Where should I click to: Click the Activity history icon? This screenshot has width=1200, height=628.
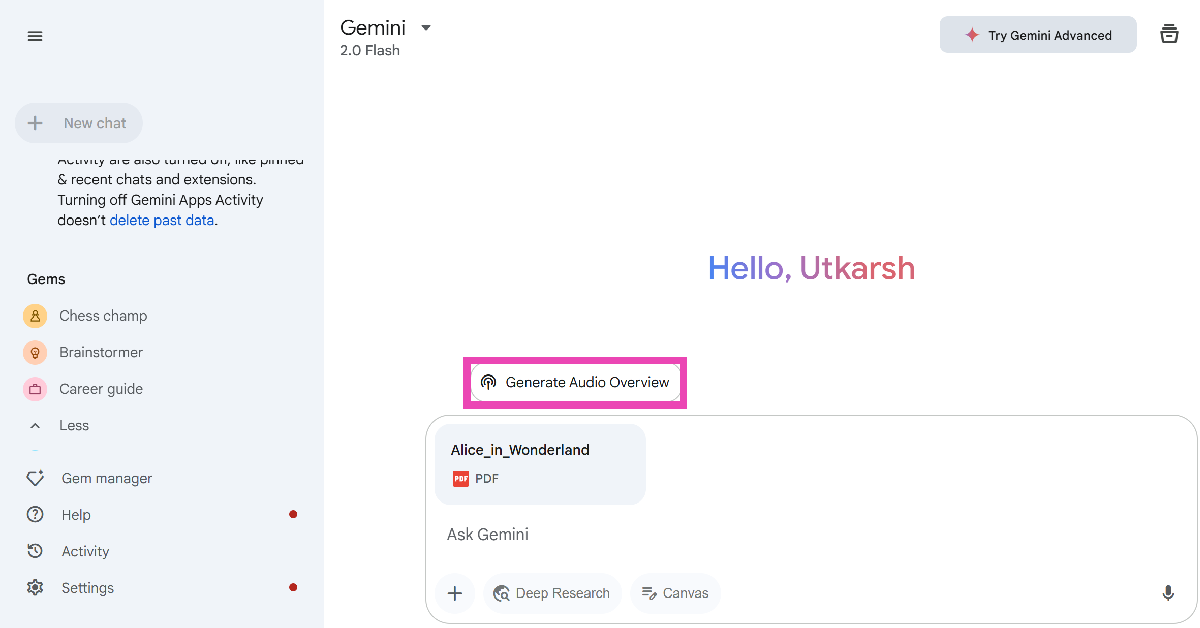(x=35, y=551)
